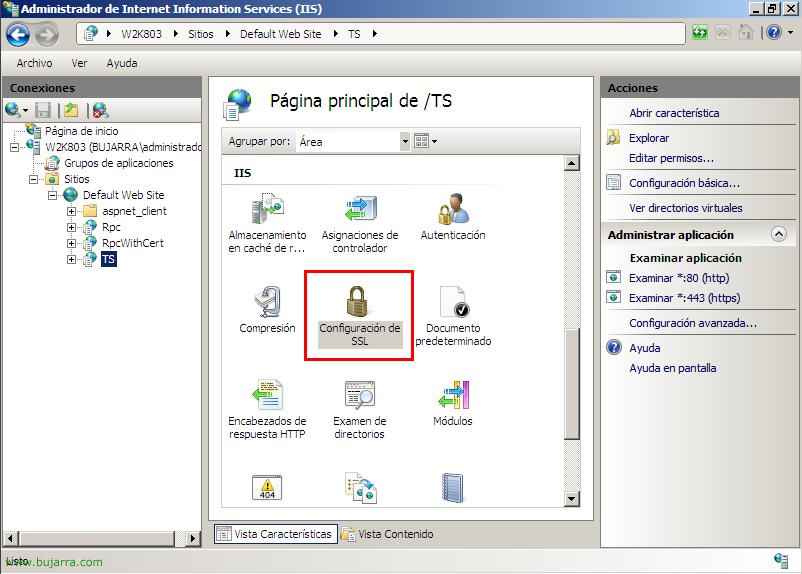
Task: Click the features list scroll up arrow
Action: (571, 163)
